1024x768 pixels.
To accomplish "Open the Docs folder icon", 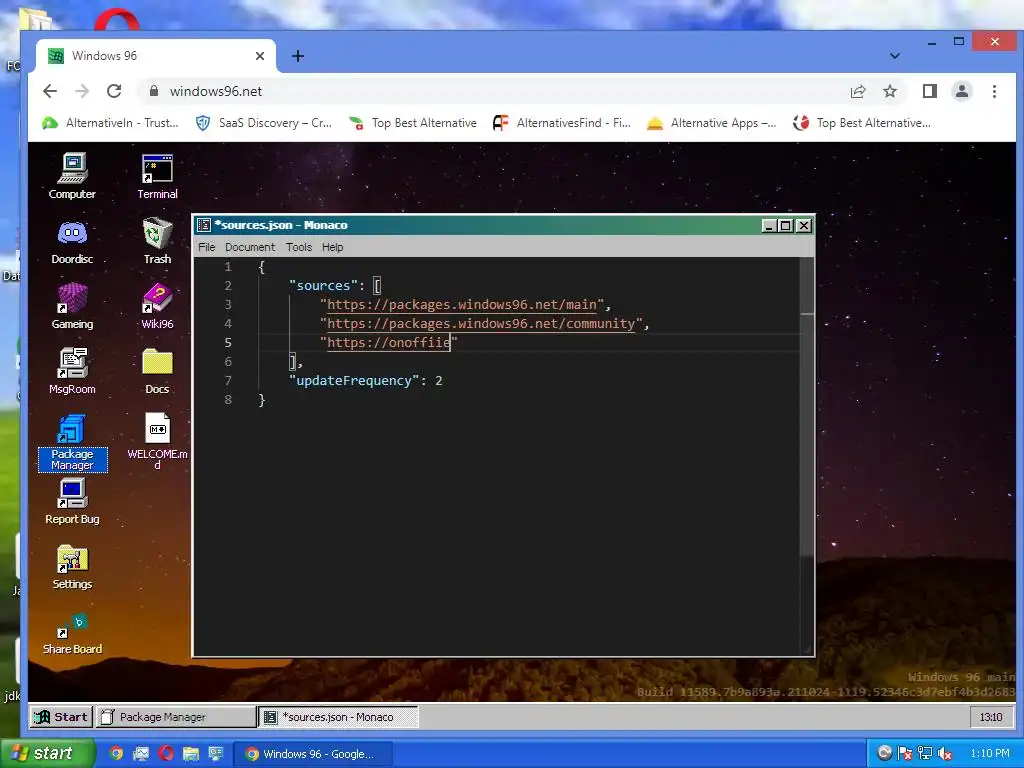I will (157, 371).
